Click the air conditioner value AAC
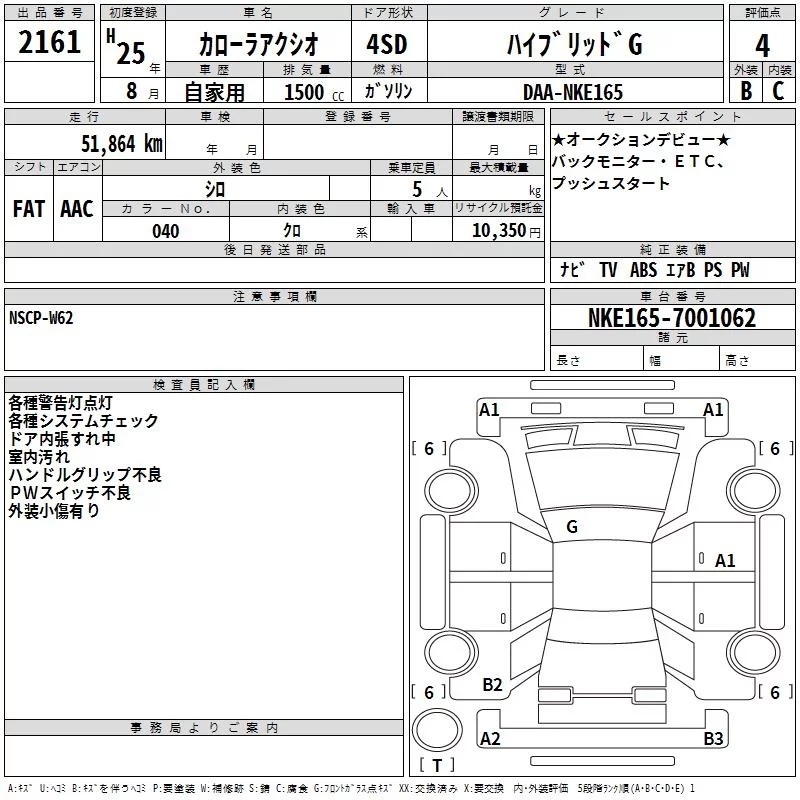Image resolution: width=800 pixels, height=800 pixels. [77, 209]
